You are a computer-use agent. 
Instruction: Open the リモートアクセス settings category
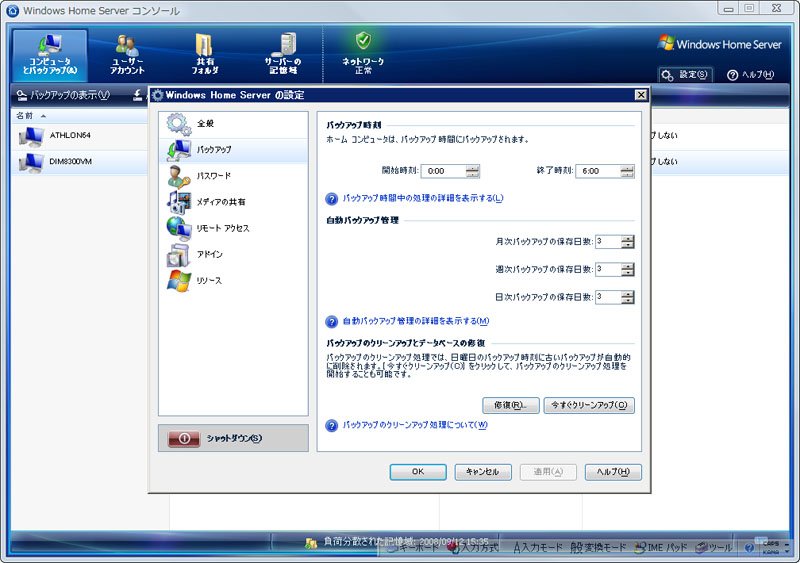pos(233,228)
